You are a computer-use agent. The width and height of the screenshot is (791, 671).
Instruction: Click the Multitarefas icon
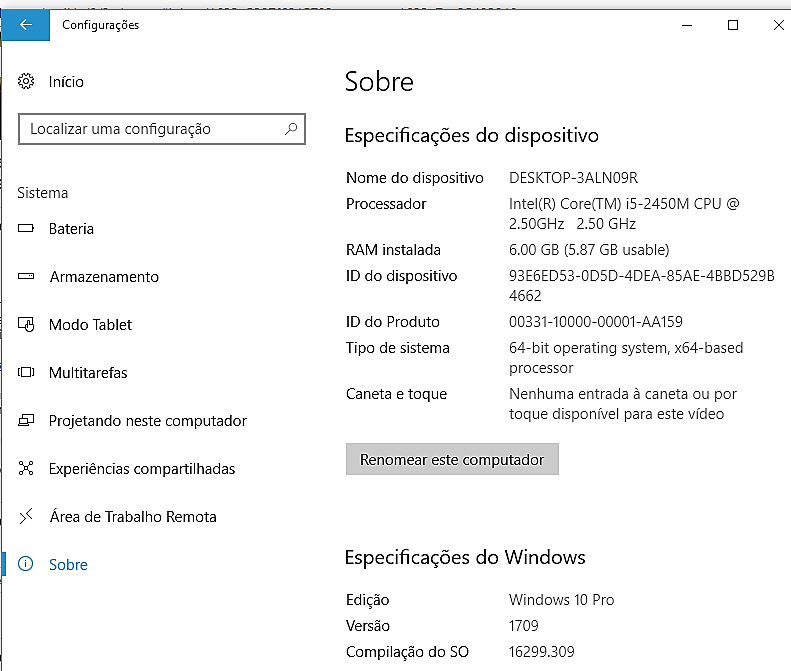click(27, 373)
